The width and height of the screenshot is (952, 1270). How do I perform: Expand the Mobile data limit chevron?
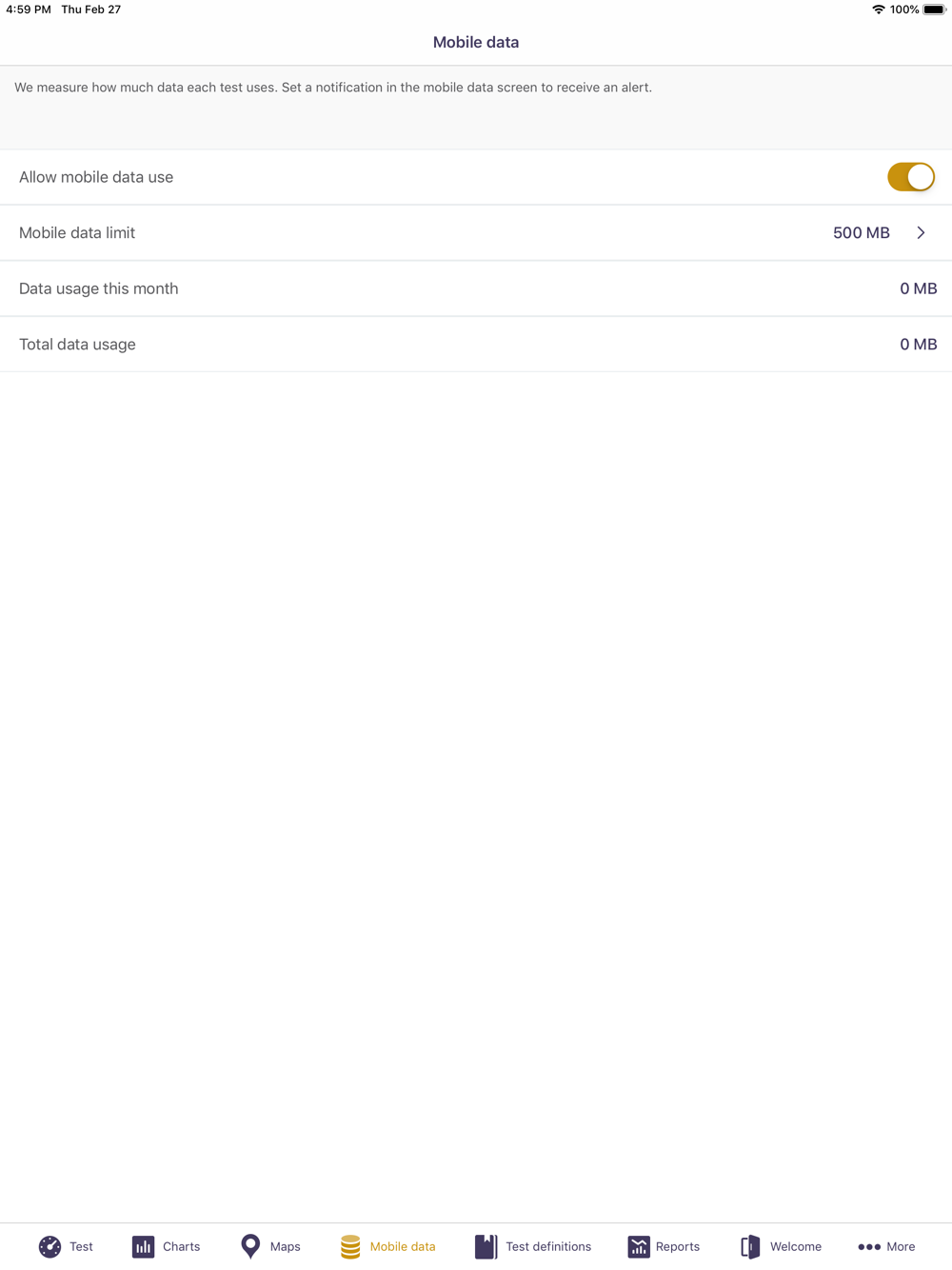pos(921,232)
